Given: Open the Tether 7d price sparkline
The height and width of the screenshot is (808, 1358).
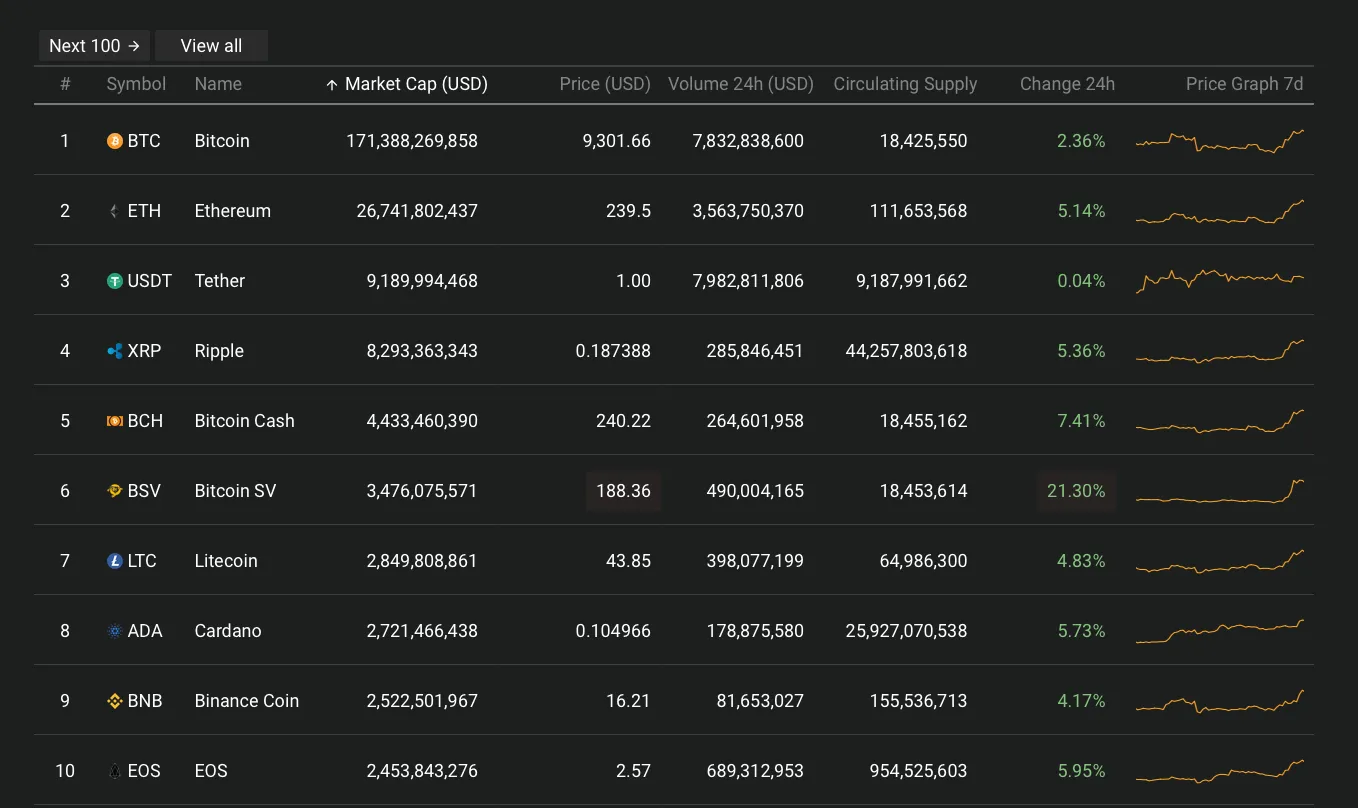Looking at the screenshot, I should (1219, 280).
